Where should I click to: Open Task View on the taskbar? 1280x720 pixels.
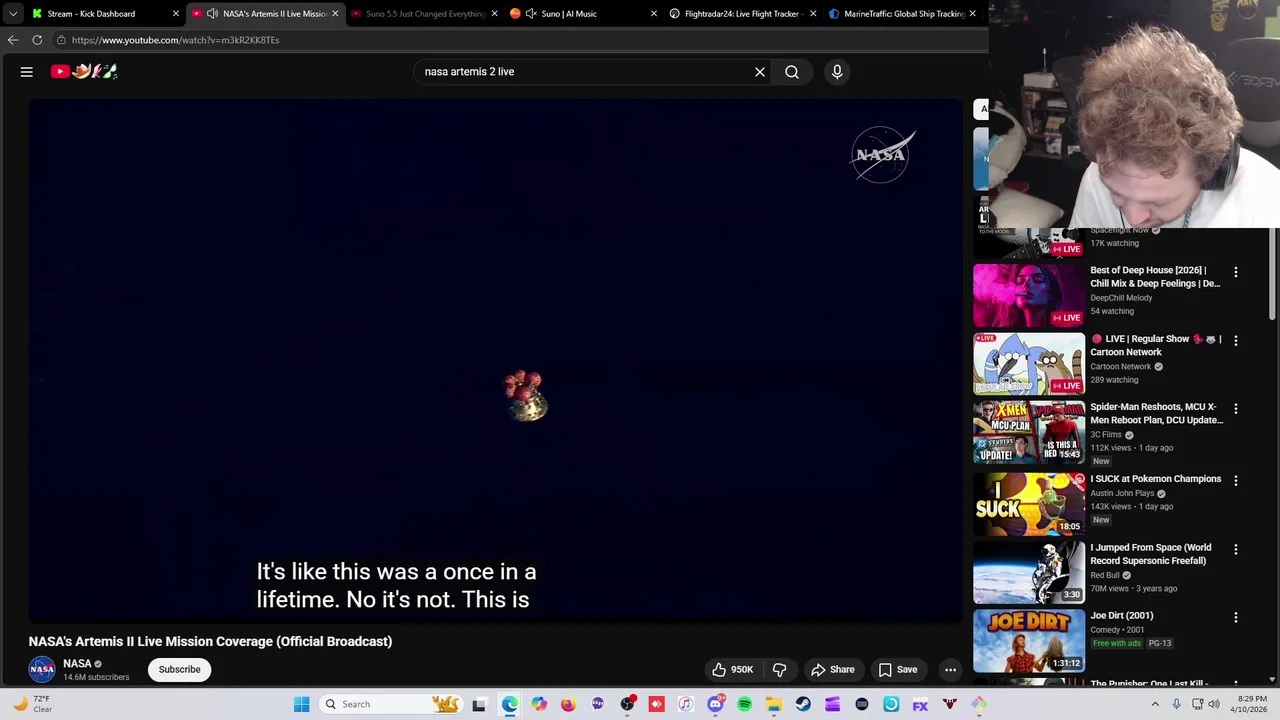click(479, 704)
